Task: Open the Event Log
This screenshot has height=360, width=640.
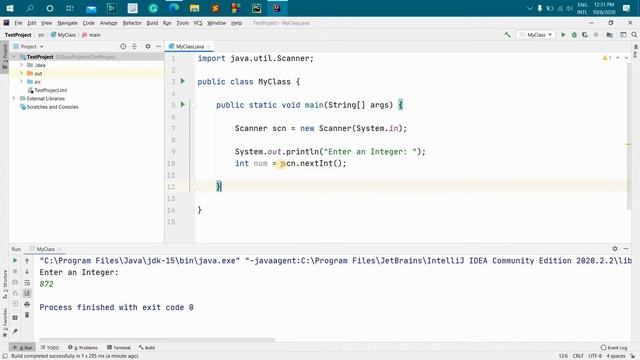Action: [x=614, y=348]
